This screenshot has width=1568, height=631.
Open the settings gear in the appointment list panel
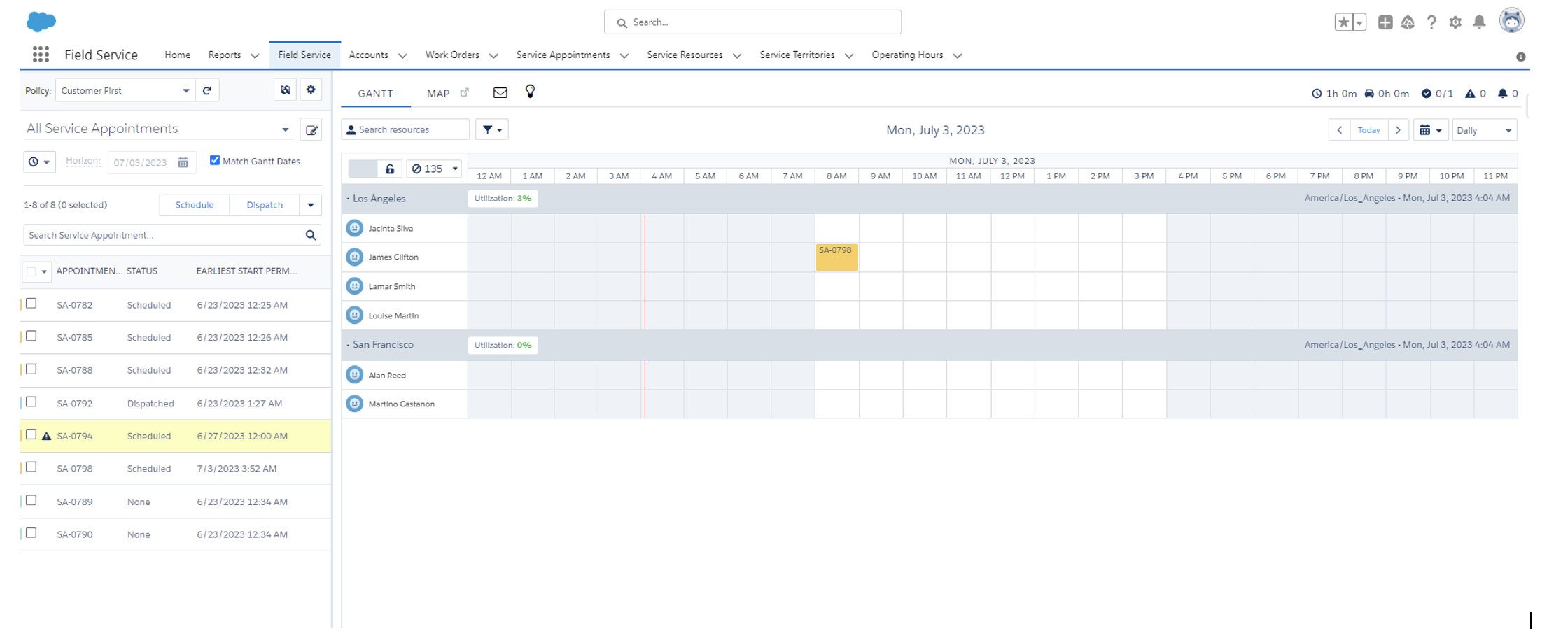(311, 90)
